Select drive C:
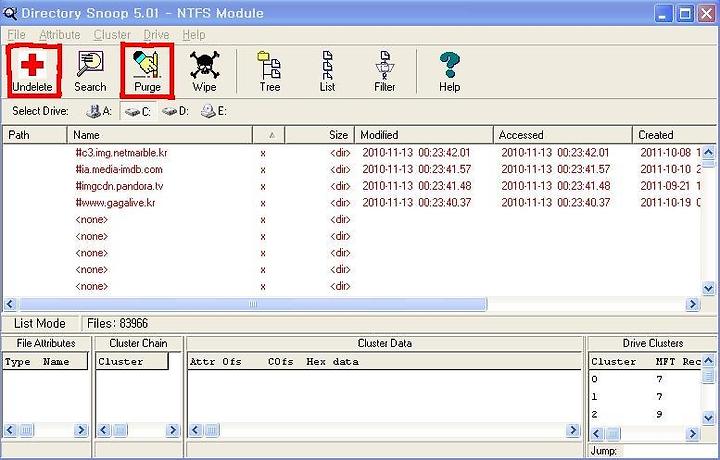Screen dimensions: 720x460 138,111
